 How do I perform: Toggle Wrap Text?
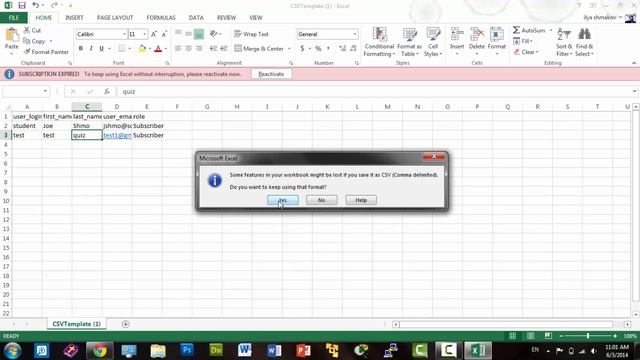251,34
